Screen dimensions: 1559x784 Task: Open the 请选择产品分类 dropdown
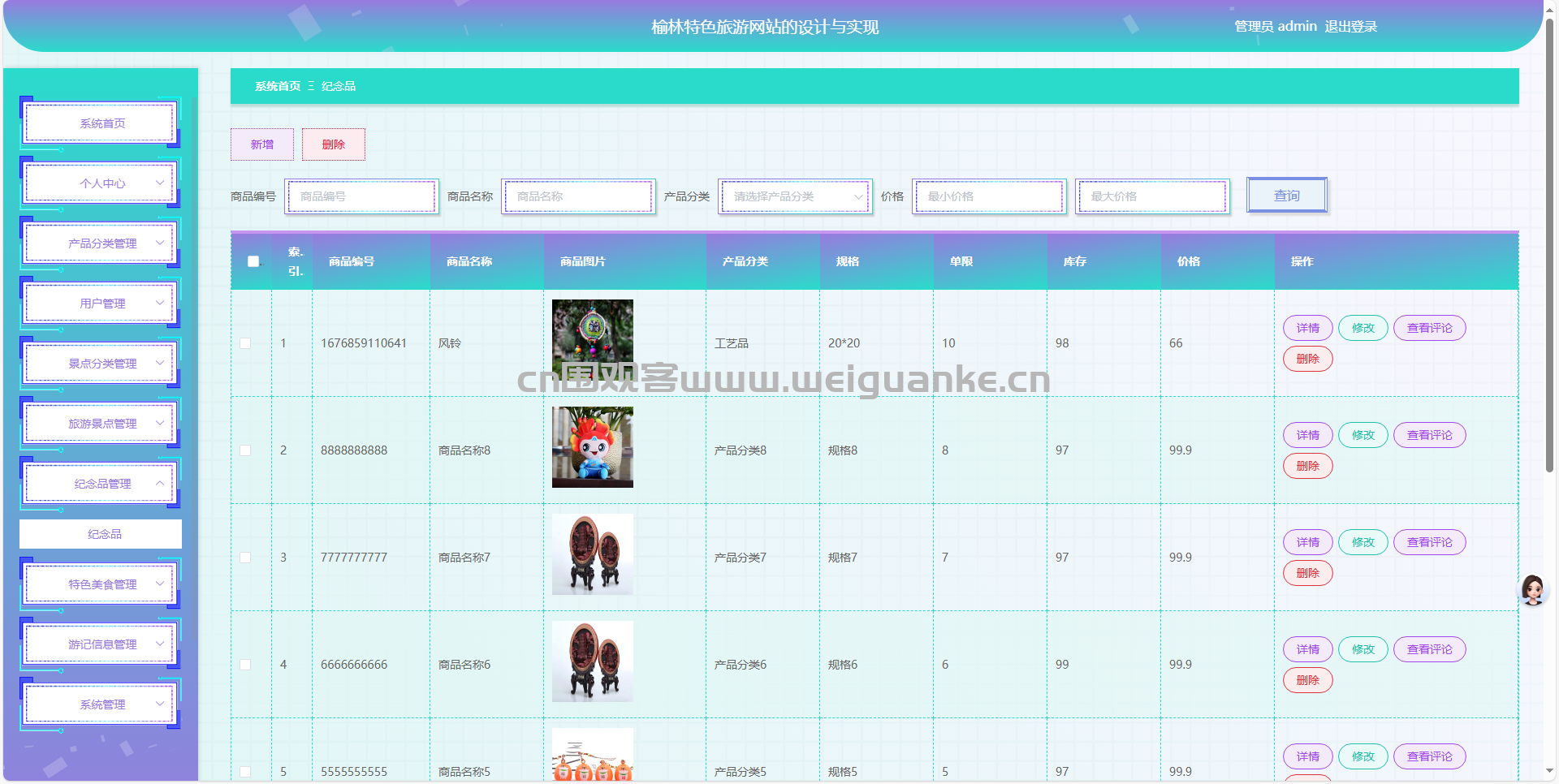point(795,196)
